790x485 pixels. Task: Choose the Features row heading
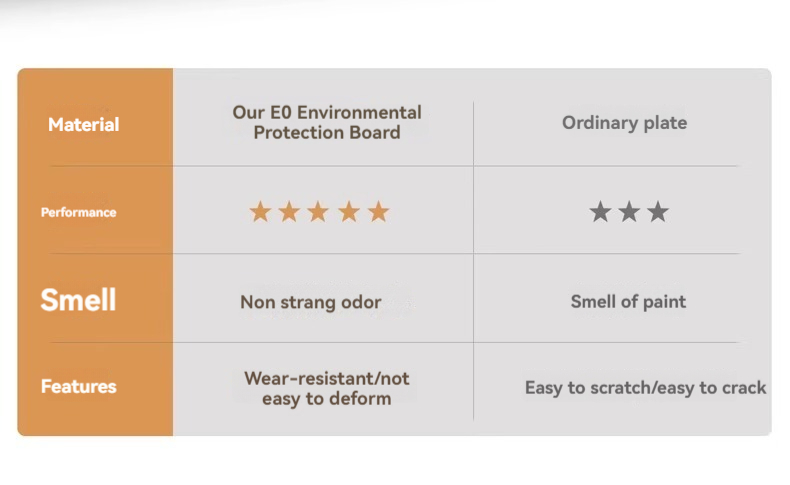78,387
